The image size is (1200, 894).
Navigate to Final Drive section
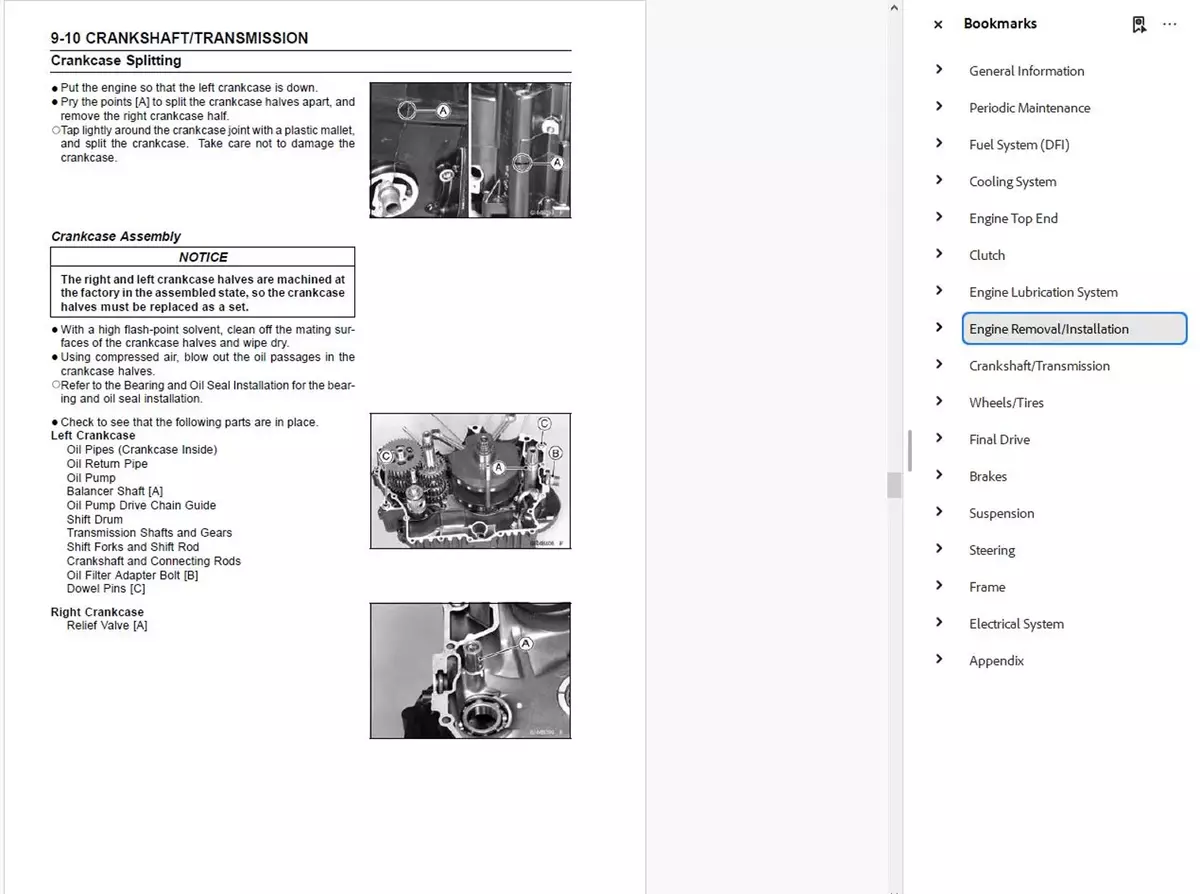tap(999, 440)
